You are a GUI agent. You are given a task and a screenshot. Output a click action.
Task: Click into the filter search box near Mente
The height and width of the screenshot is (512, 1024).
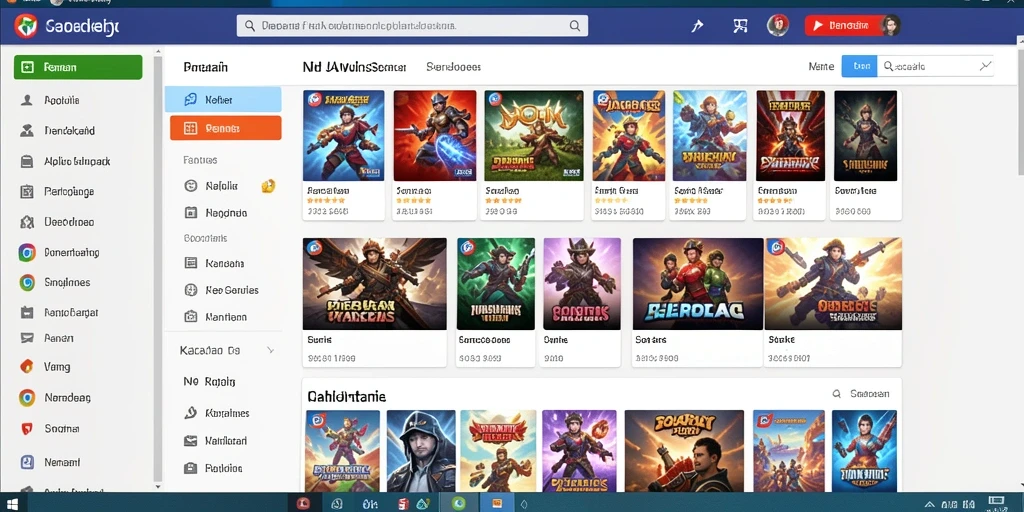[x=935, y=66]
